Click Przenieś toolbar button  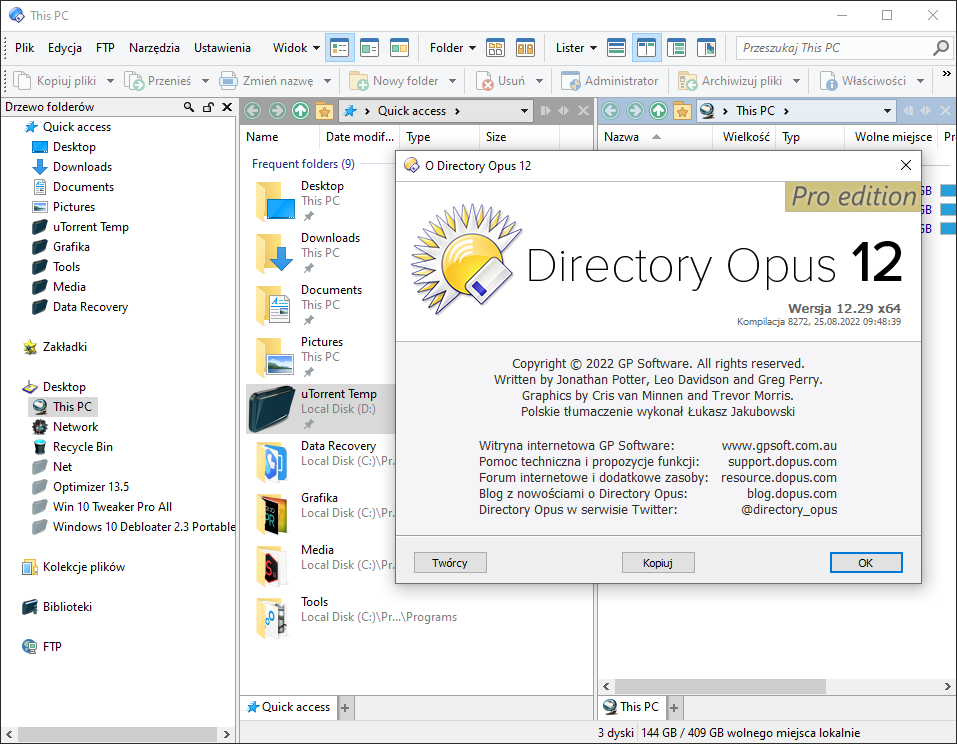[x=158, y=81]
